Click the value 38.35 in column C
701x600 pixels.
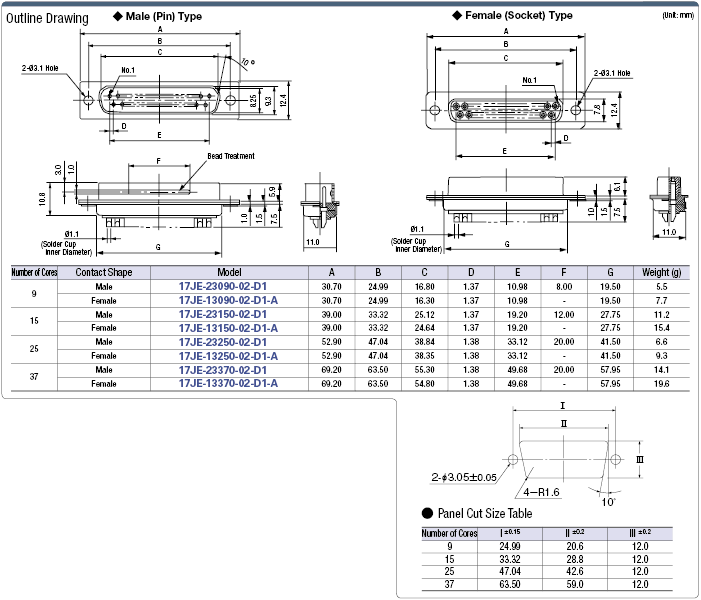pyautogui.click(x=424, y=356)
